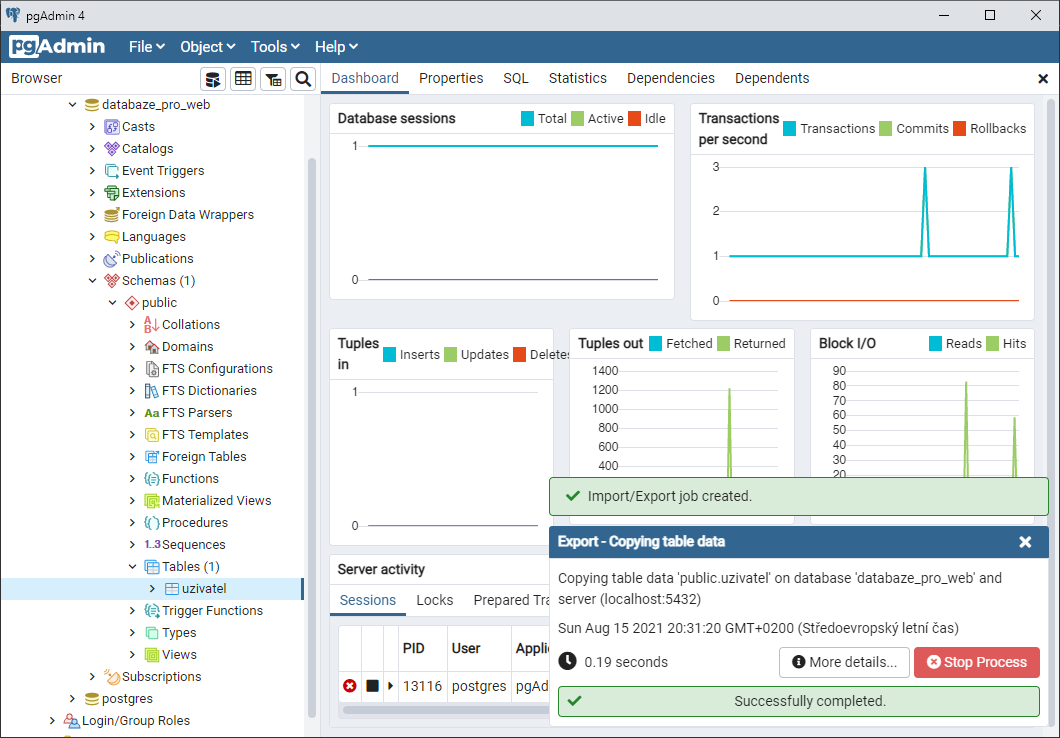
Task: Click the Stop Process button
Action: coord(976,662)
